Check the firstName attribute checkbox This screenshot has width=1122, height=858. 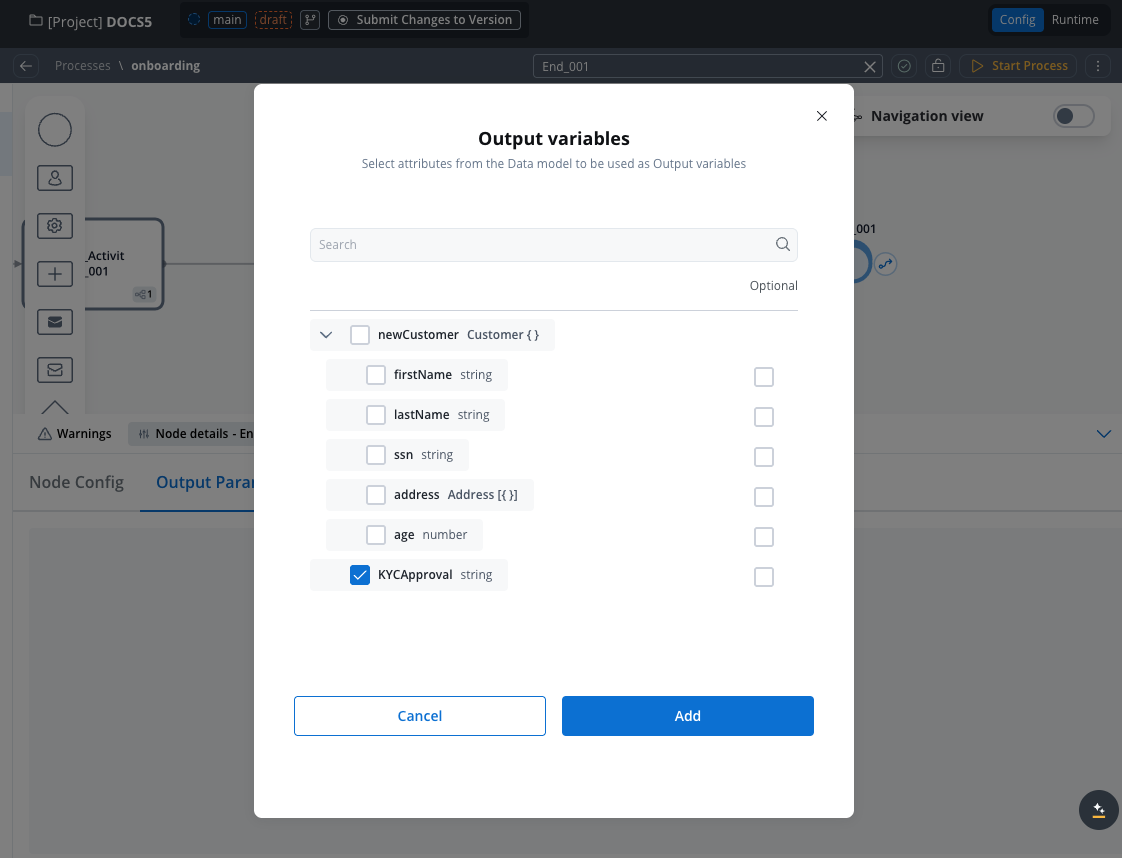[376, 375]
